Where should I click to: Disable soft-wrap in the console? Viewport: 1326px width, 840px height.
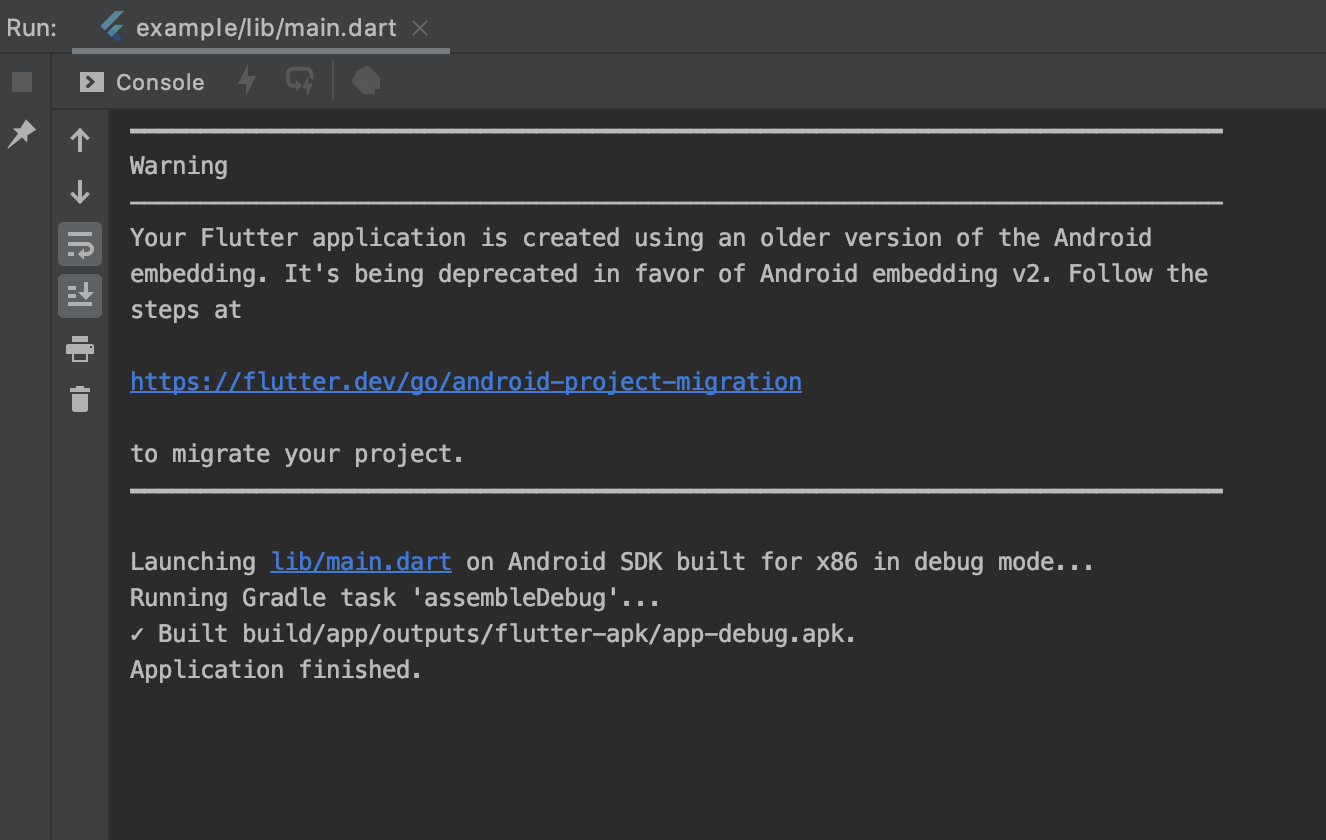tap(80, 244)
